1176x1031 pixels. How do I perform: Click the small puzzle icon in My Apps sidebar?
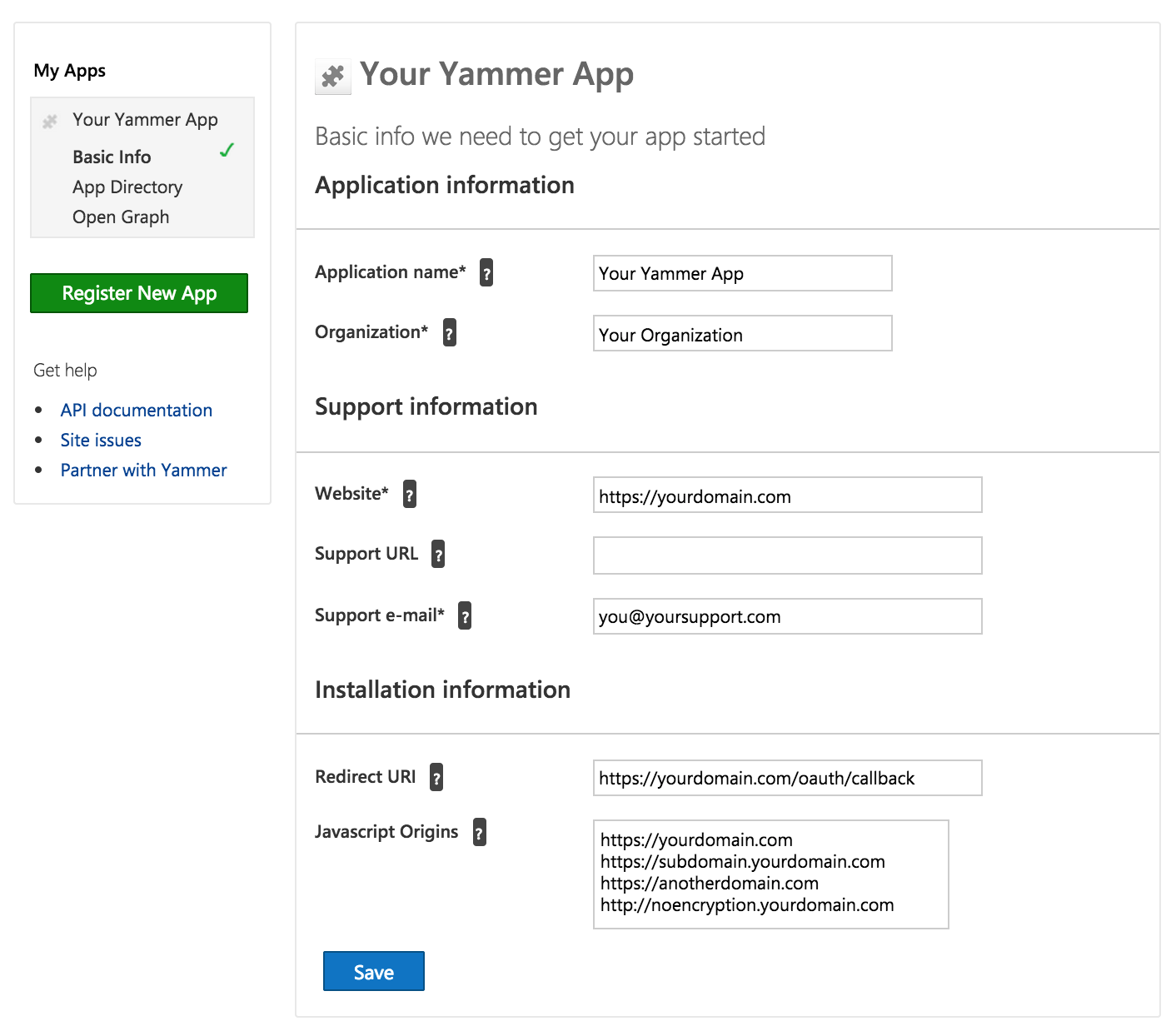[x=50, y=122]
